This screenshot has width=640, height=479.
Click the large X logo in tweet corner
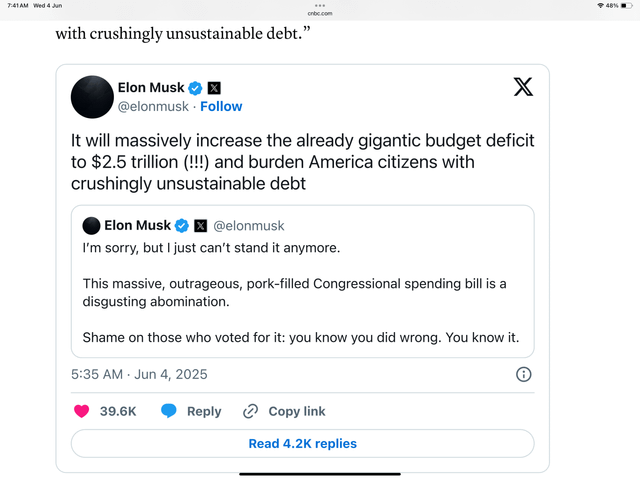pyautogui.click(x=523, y=86)
